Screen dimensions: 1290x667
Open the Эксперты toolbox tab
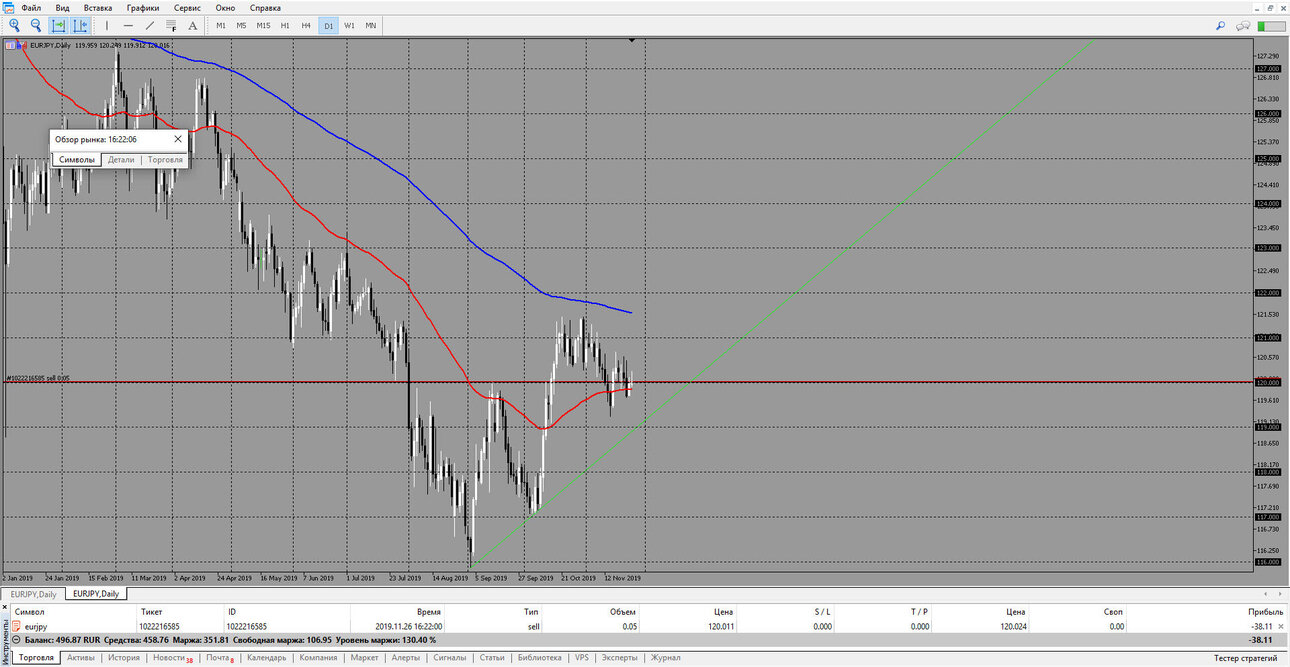pyautogui.click(x=619, y=658)
